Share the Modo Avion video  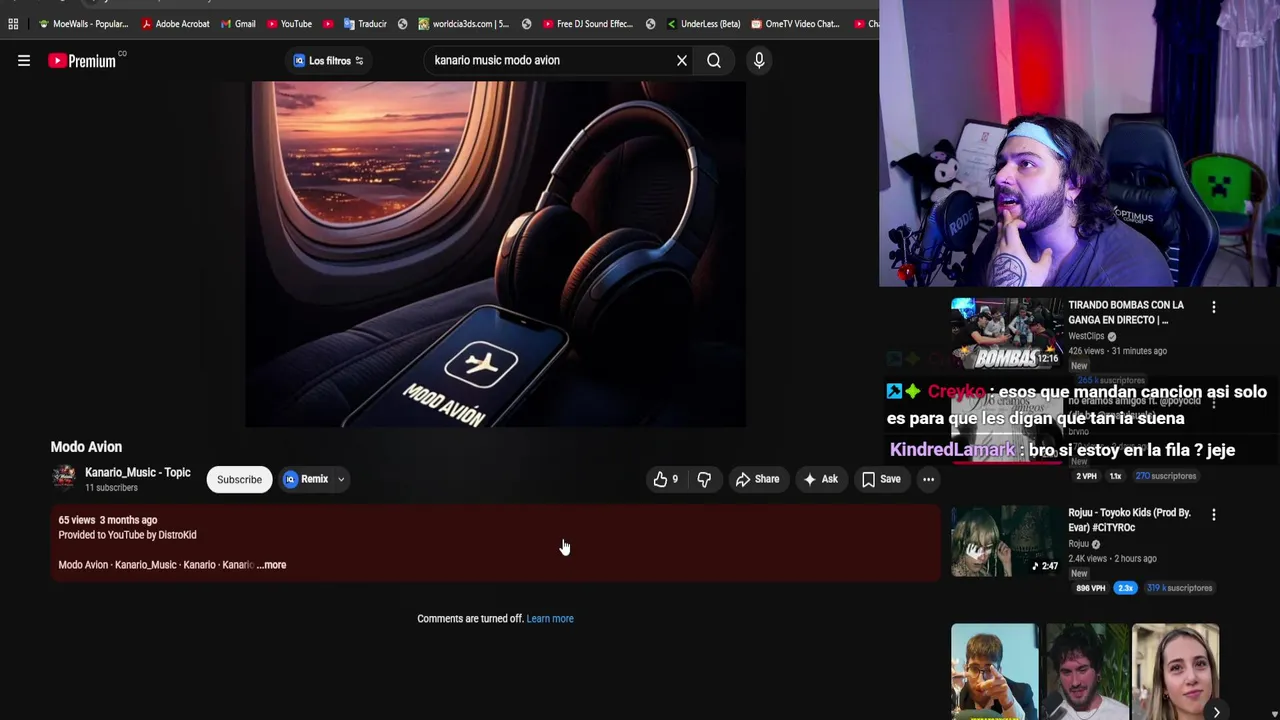pyautogui.click(x=757, y=479)
